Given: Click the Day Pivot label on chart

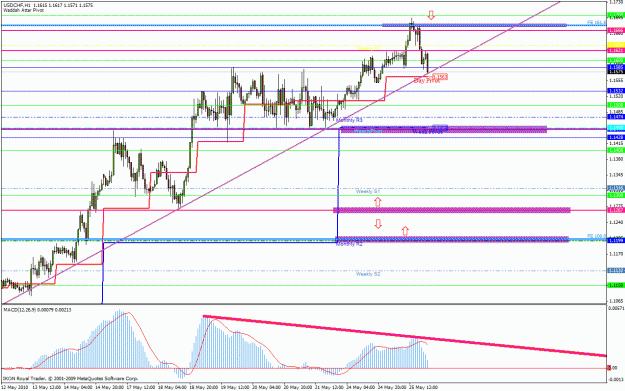Looking at the screenshot, I should (426, 81).
